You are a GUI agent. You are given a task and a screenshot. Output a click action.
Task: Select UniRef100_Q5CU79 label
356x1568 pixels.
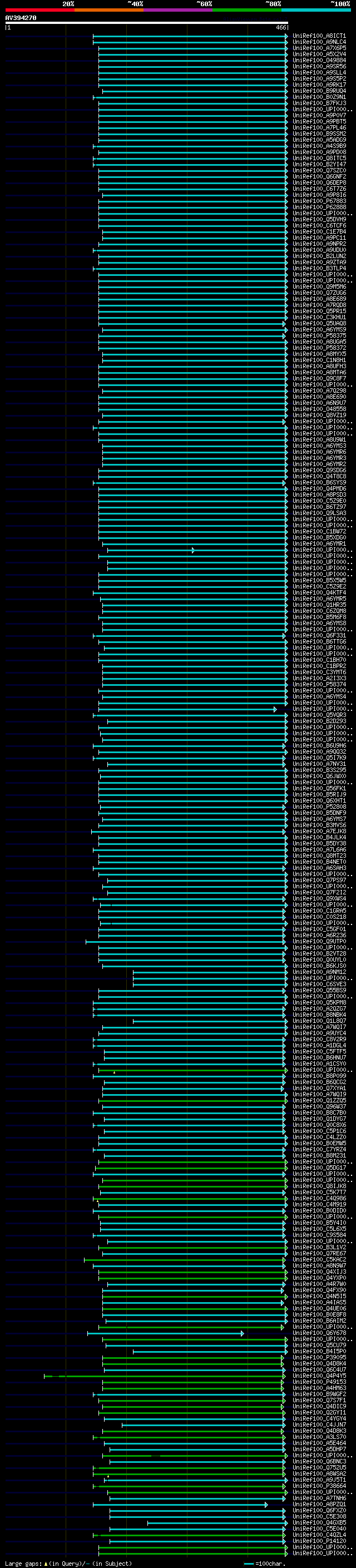coord(319,1344)
